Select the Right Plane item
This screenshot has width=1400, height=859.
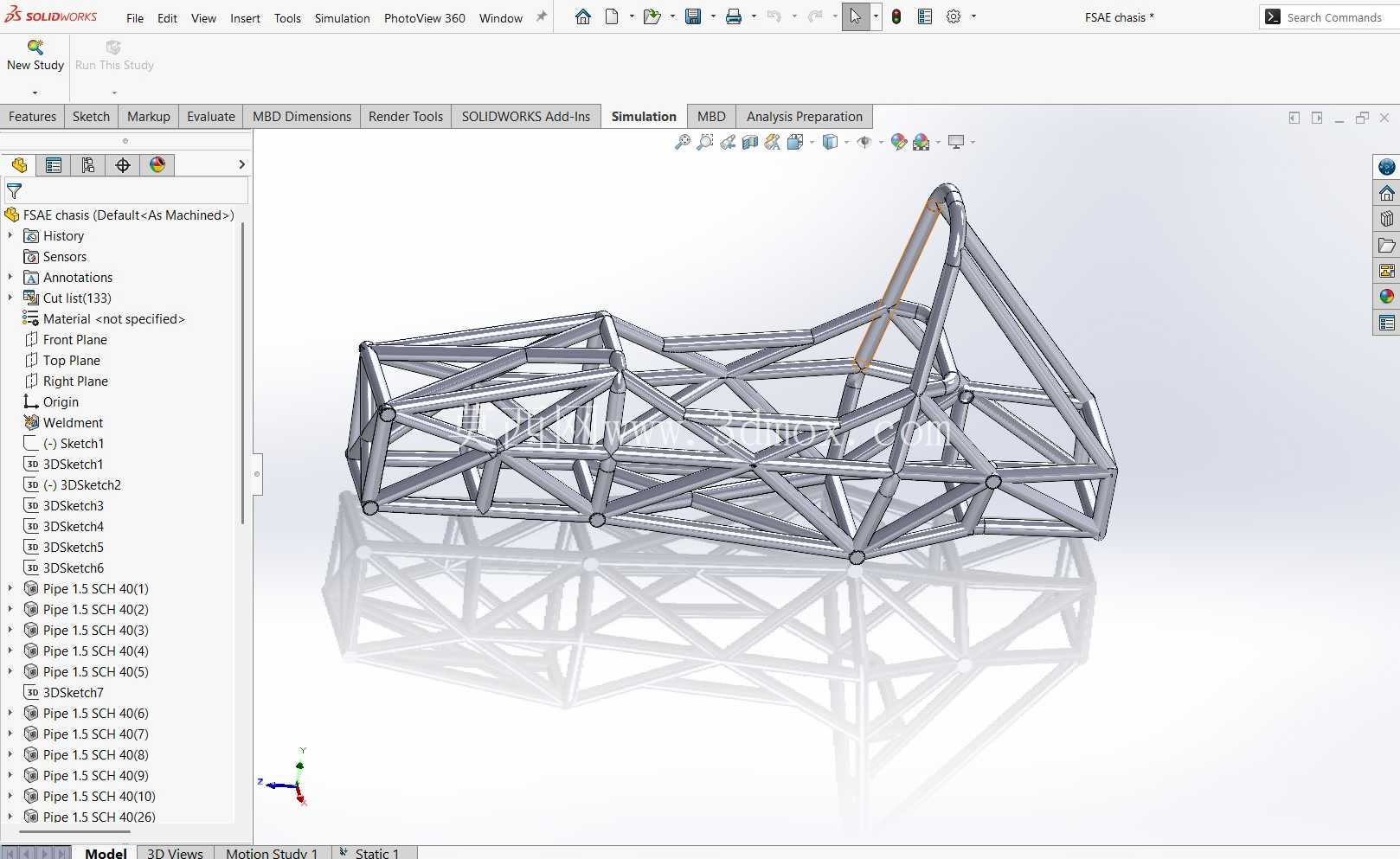pyautogui.click(x=75, y=381)
